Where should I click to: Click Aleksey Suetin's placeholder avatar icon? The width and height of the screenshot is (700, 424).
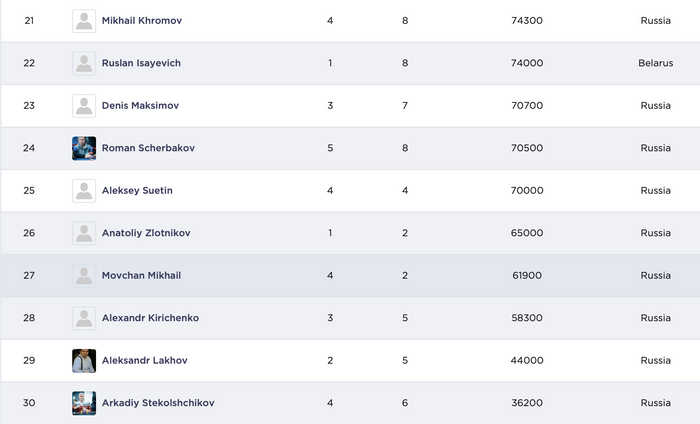pos(84,191)
